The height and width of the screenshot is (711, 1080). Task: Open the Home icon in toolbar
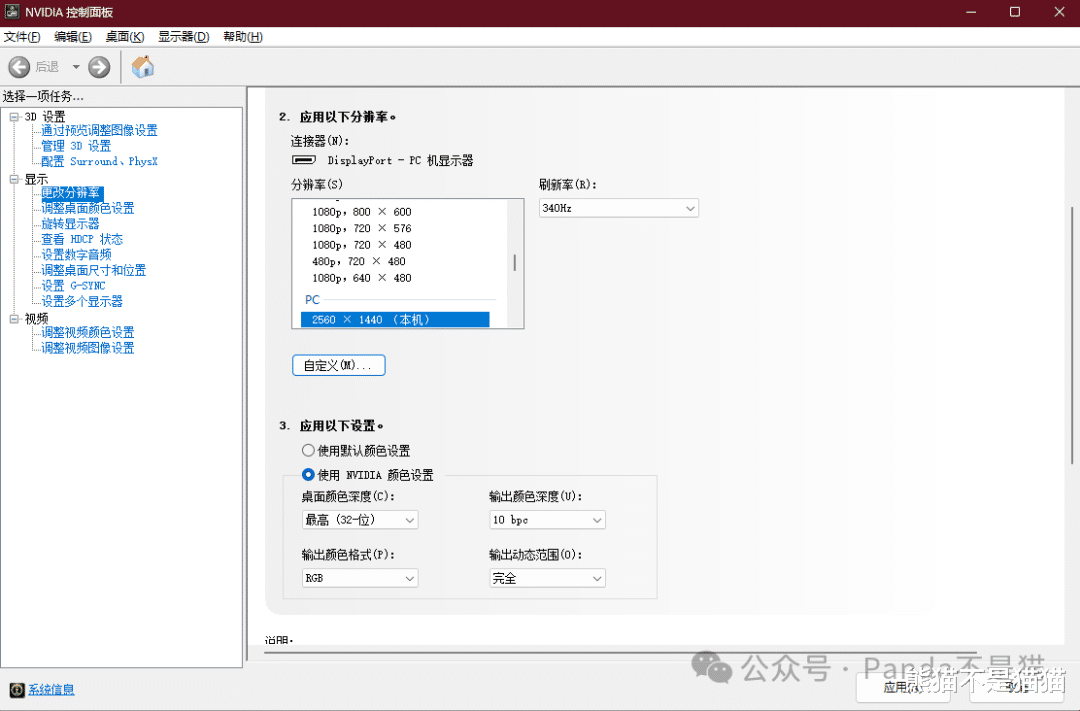[143, 67]
